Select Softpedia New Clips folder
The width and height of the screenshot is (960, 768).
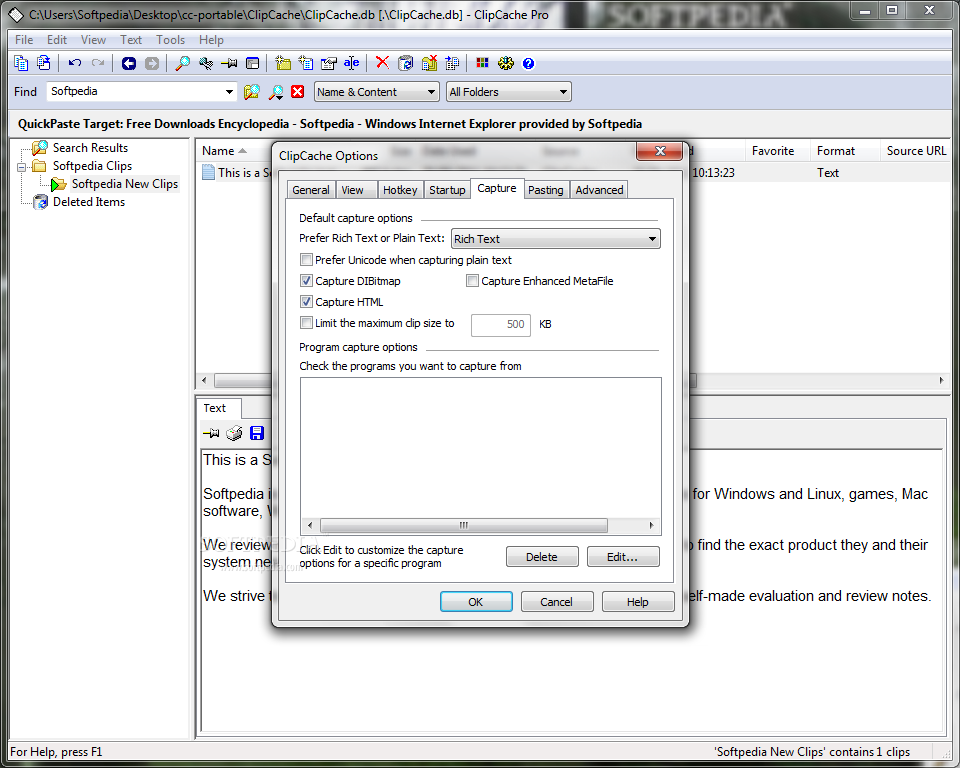(124, 184)
